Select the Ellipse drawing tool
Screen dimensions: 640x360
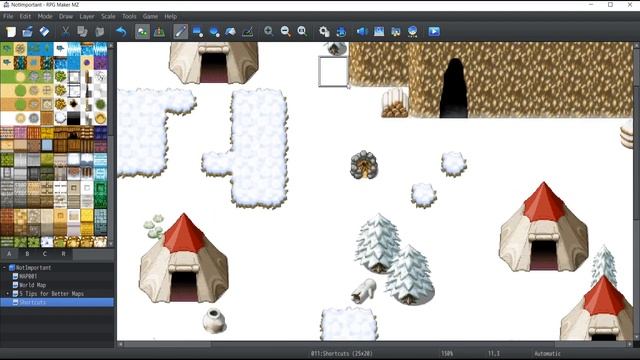pyautogui.click(x=214, y=31)
